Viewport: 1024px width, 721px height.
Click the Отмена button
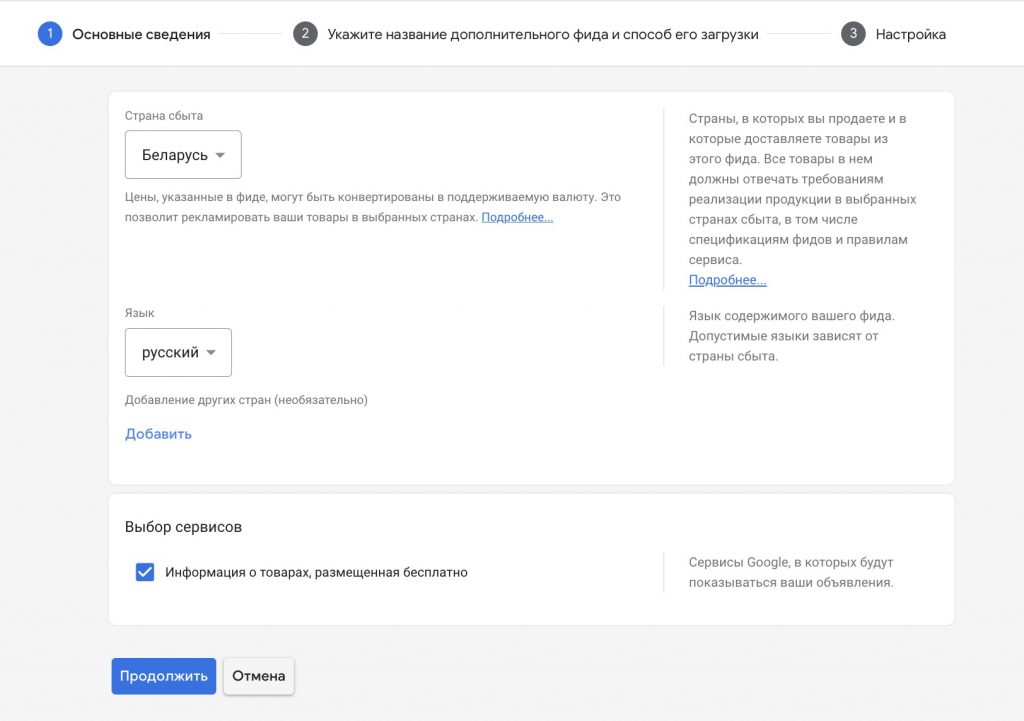pos(259,676)
